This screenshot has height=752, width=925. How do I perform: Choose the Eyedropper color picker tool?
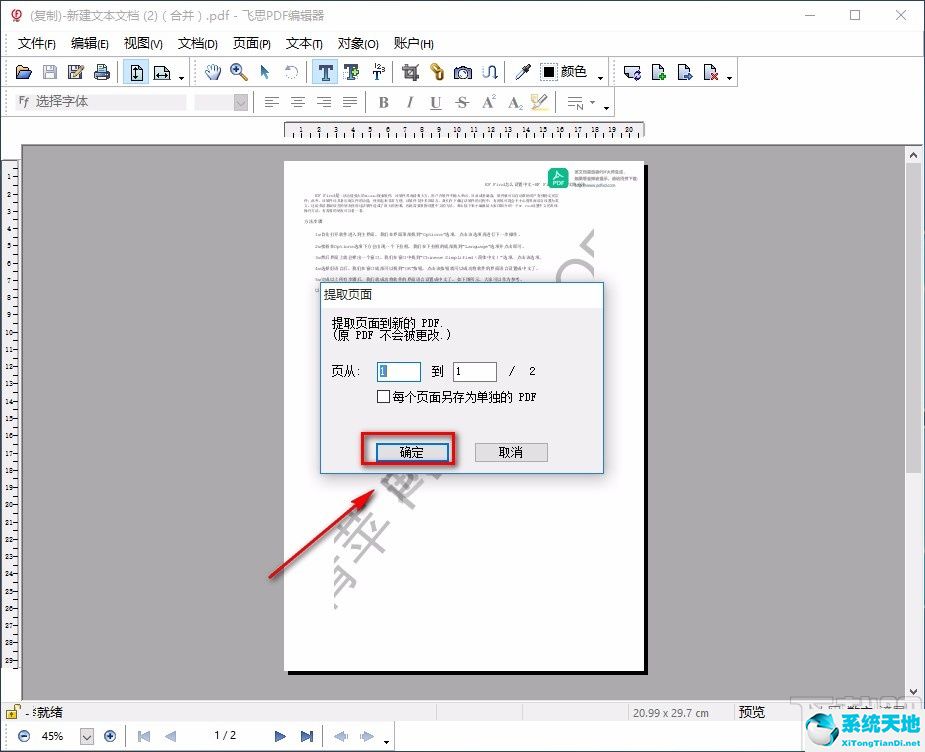[x=522, y=72]
